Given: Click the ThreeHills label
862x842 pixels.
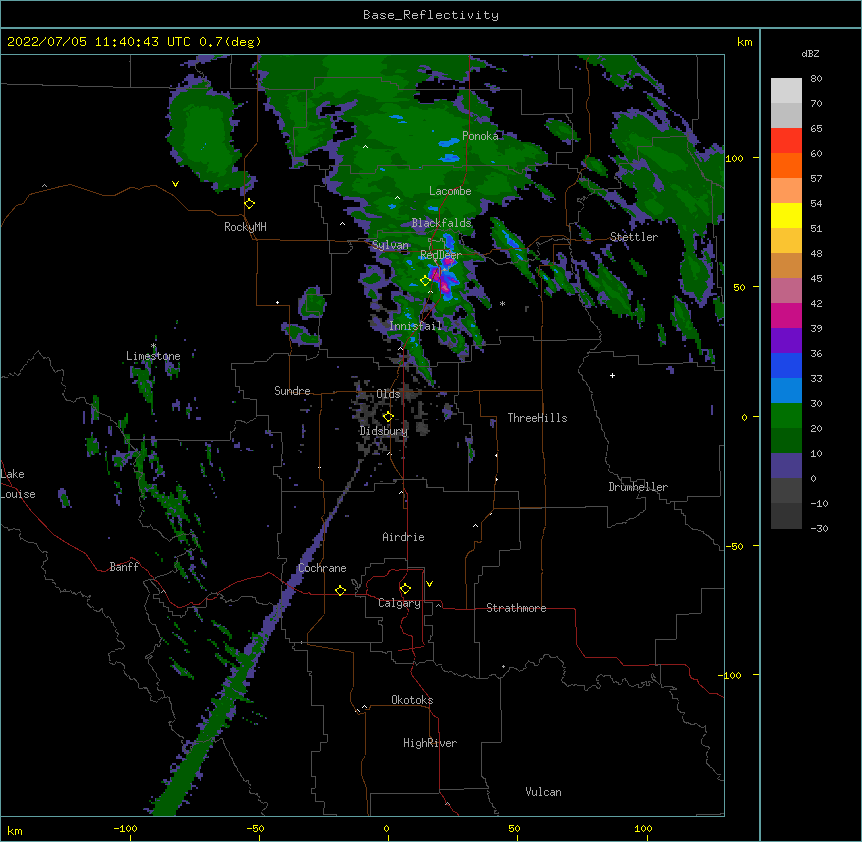Looking at the screenshot, I should click(x=538, y=418).
